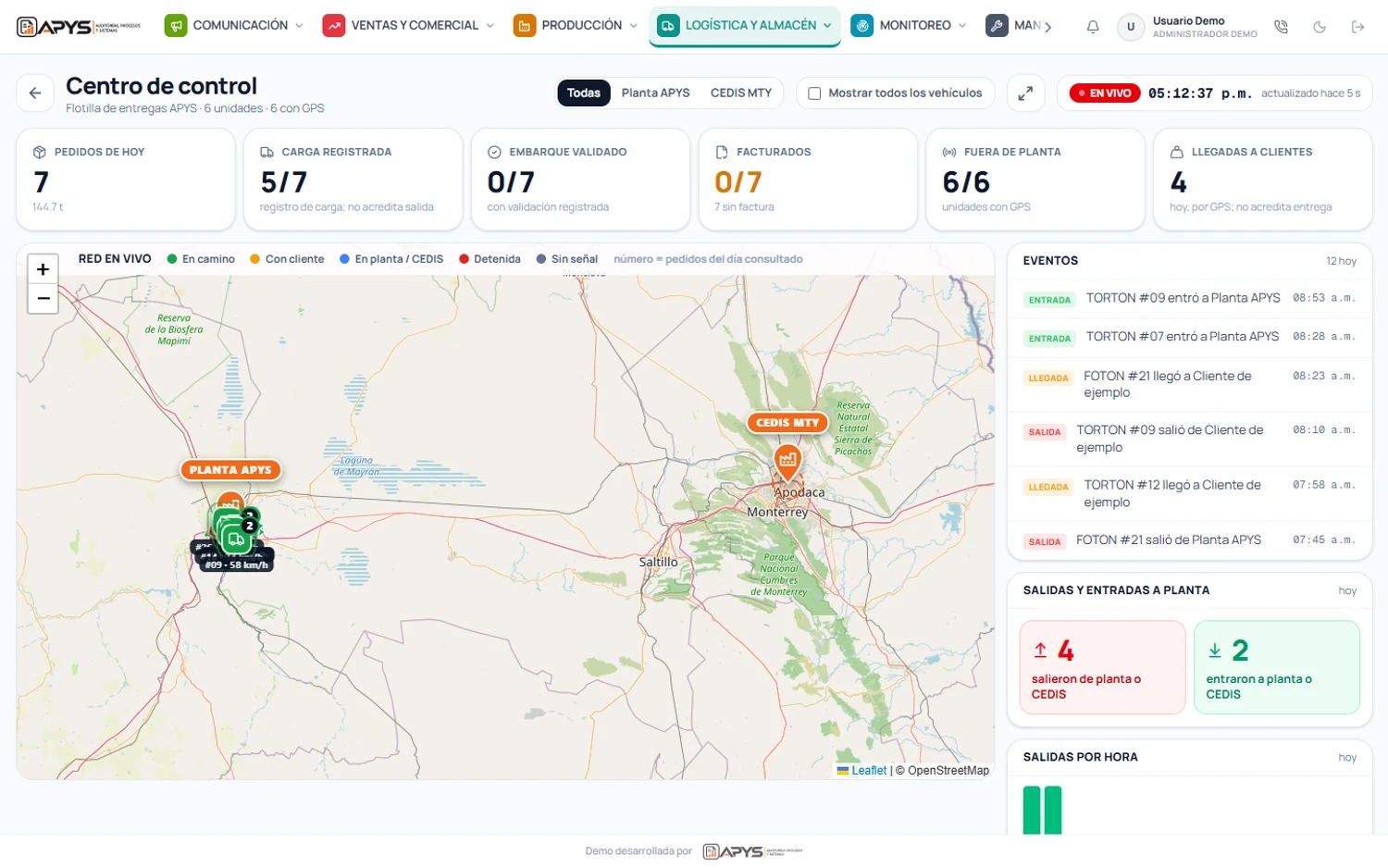Click the OpenStreetMap attribution link
1388x868 pixels.
click(948, 770)
